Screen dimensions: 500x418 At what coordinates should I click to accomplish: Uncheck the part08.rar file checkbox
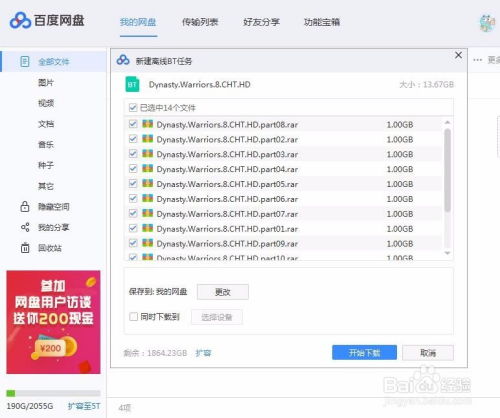click(x=133, y=124)
